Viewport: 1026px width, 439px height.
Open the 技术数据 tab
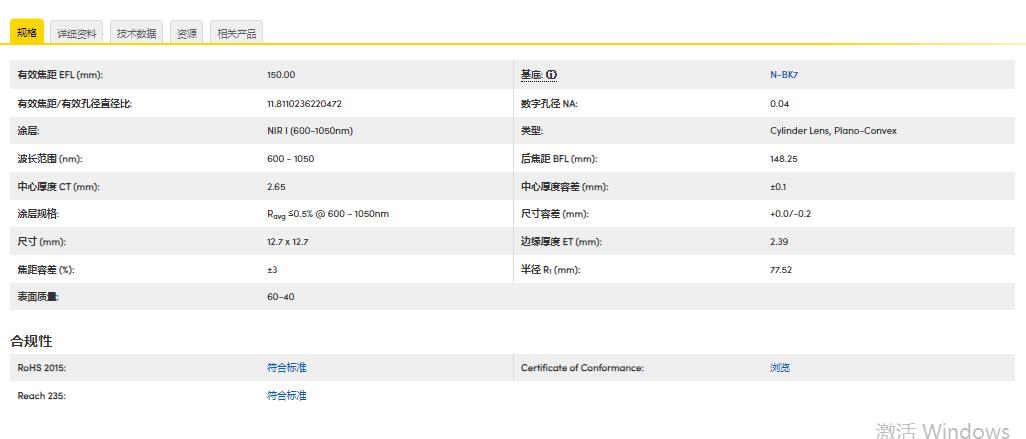[136, 33]
